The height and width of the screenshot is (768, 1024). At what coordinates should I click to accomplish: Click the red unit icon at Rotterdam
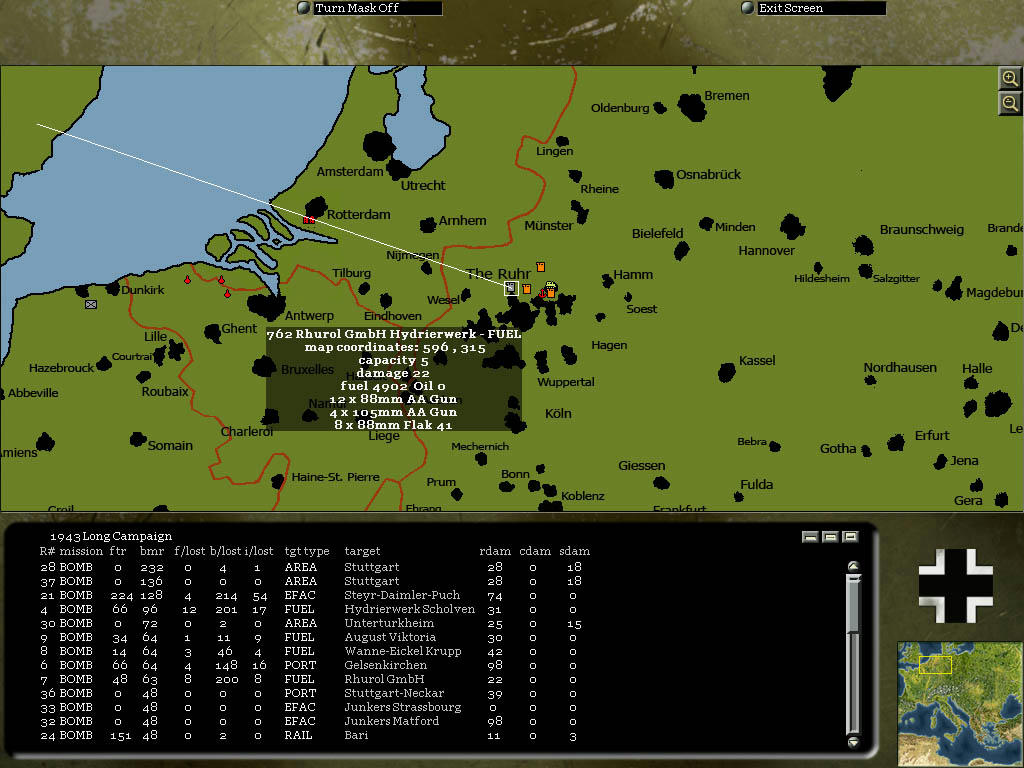point(309,219)
